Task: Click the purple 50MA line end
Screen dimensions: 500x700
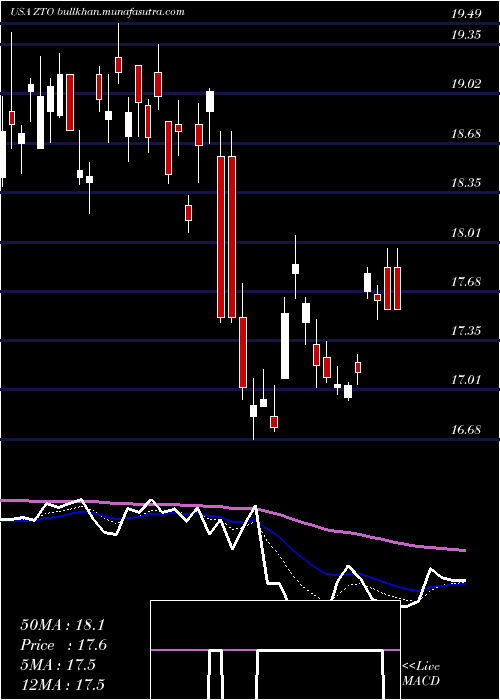Action: click(x=463, y=550)
